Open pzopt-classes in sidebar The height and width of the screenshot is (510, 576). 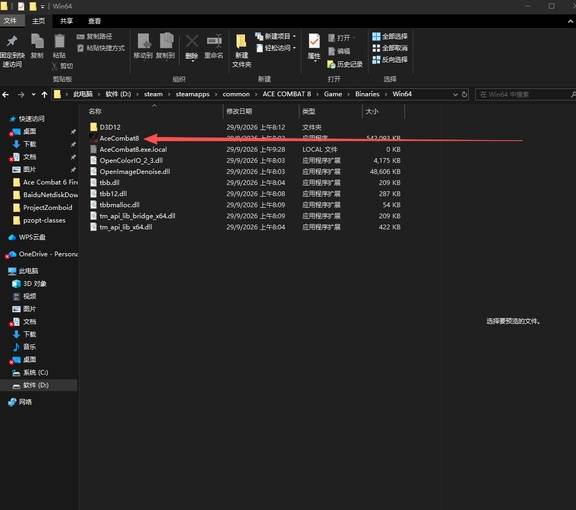(x=39, y=220)
